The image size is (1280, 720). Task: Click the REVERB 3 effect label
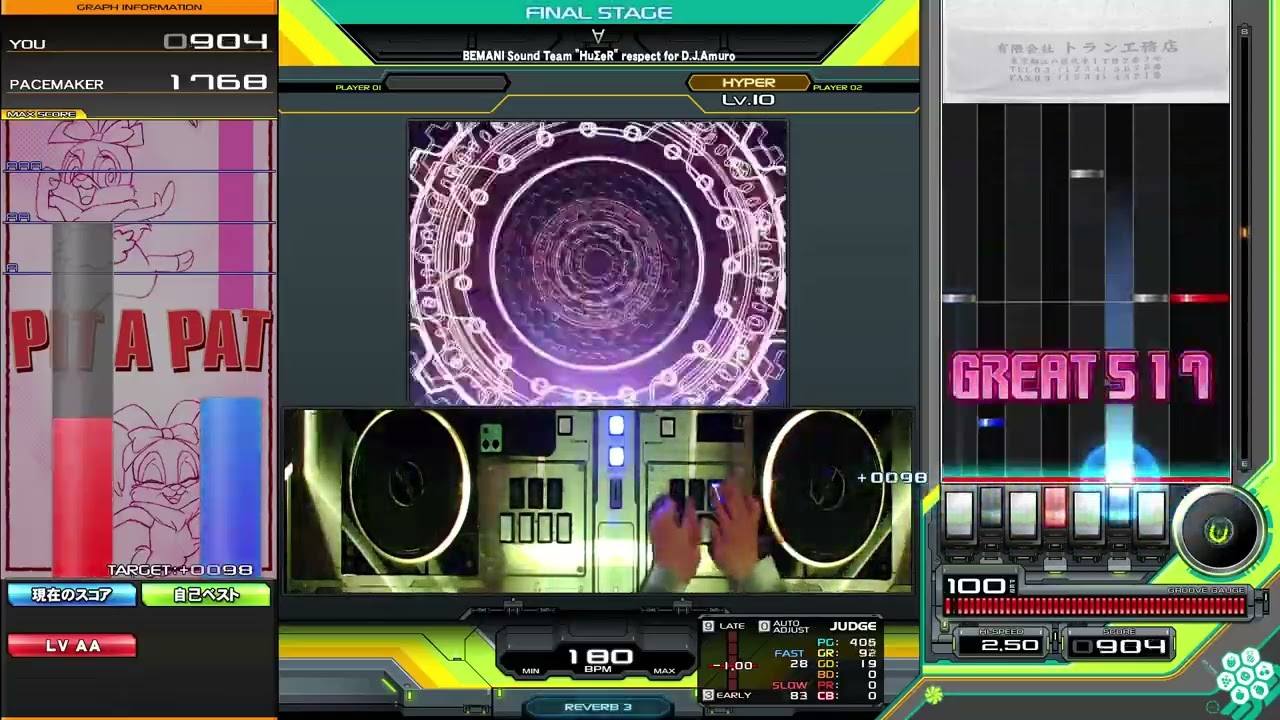click(598, 707)
